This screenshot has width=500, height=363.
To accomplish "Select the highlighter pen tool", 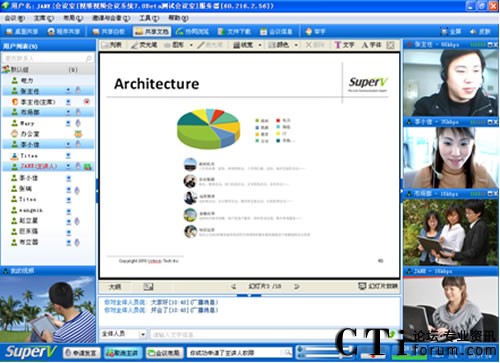I will tap(144, 45).
